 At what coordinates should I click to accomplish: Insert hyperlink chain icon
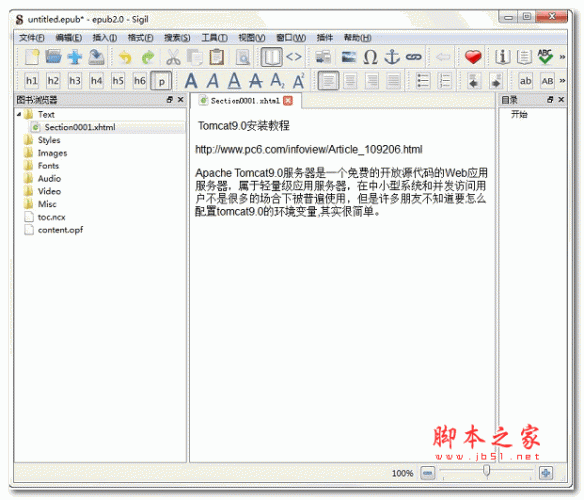coord(413,57)
